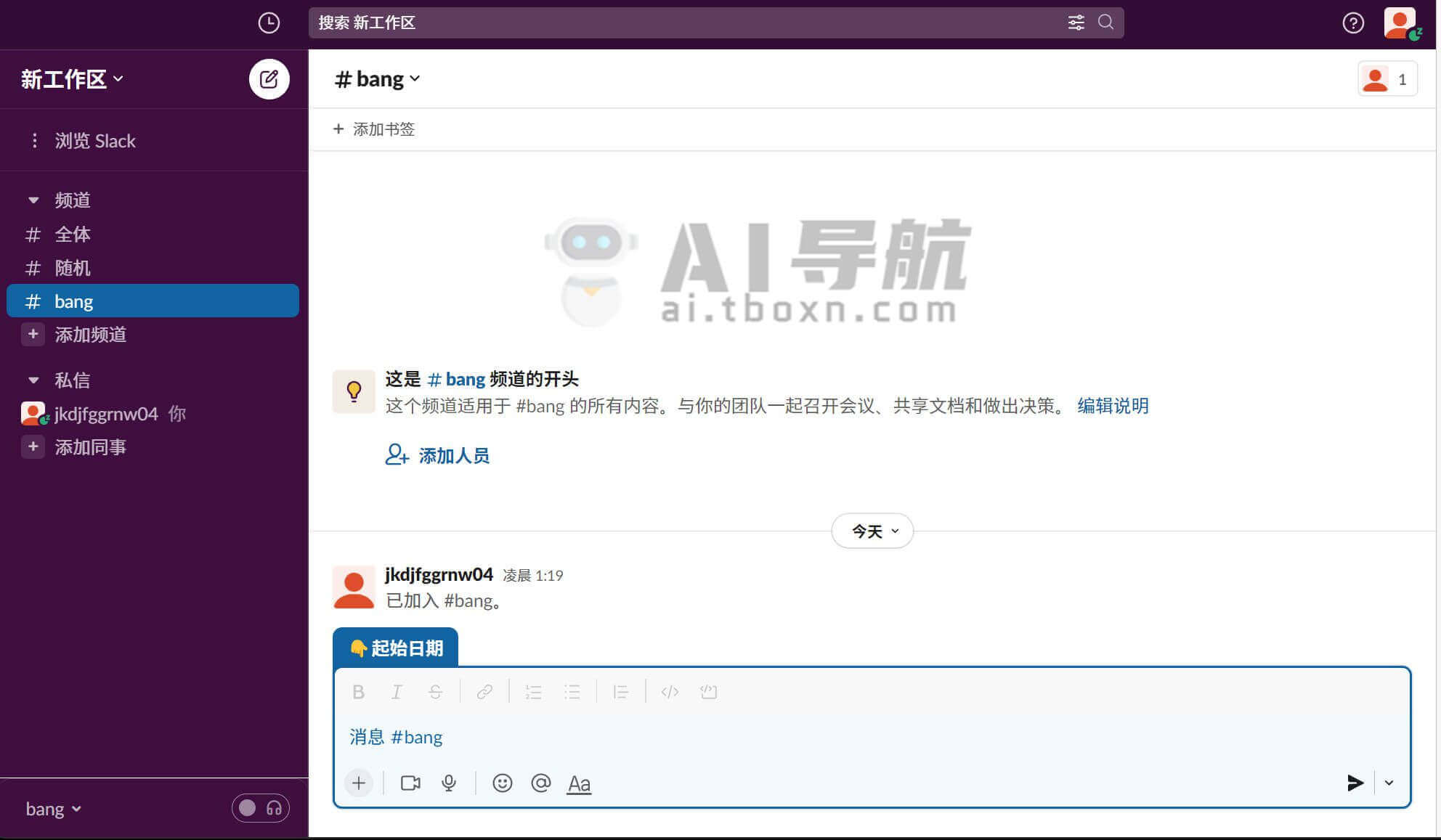Click the search magnifier icon
Image resolution: width=1441 pixels, height=840 pixels.
click(1105, 22)
